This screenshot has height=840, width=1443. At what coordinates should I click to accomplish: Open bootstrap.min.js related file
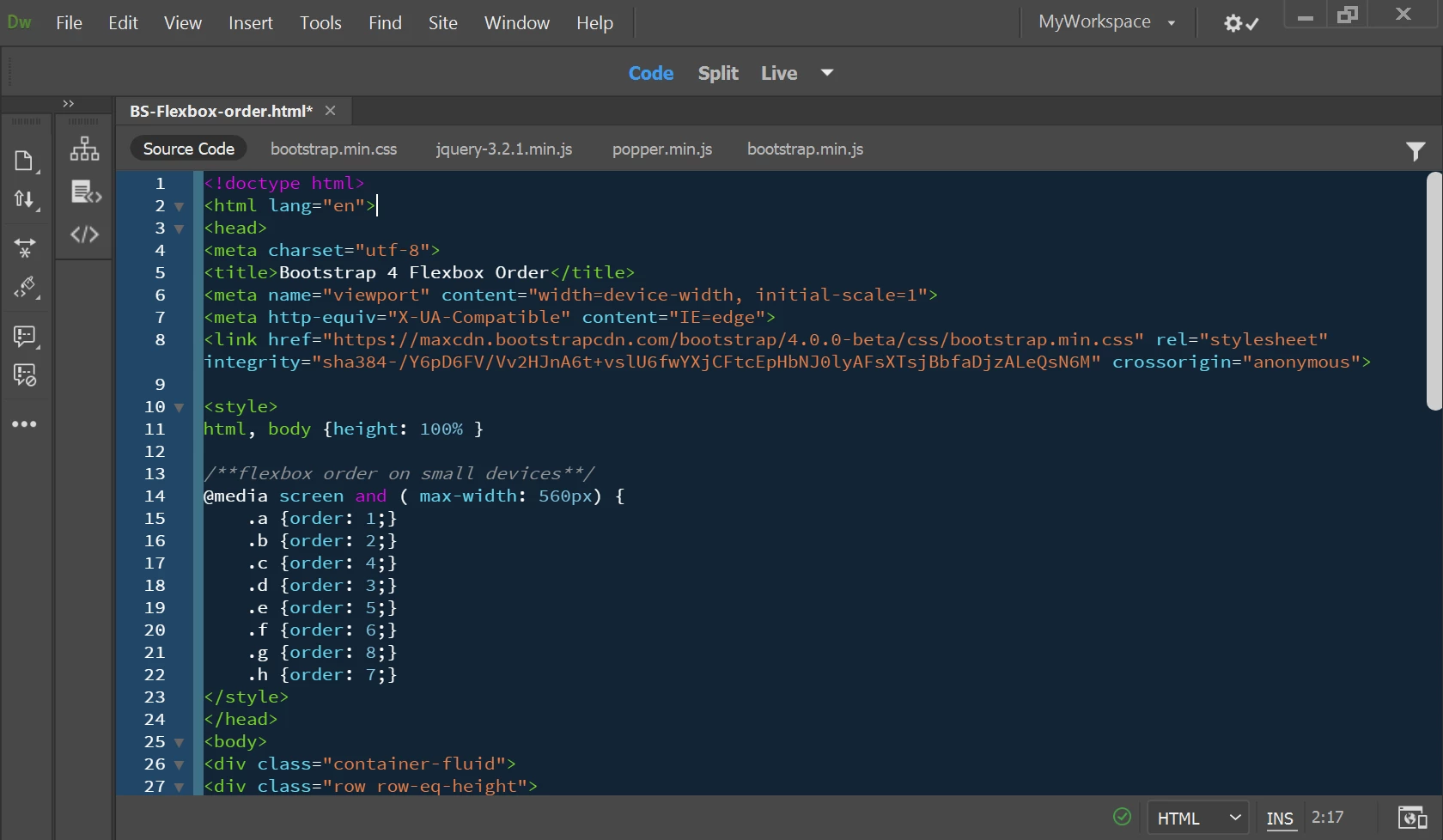click(x=806, y=149)
